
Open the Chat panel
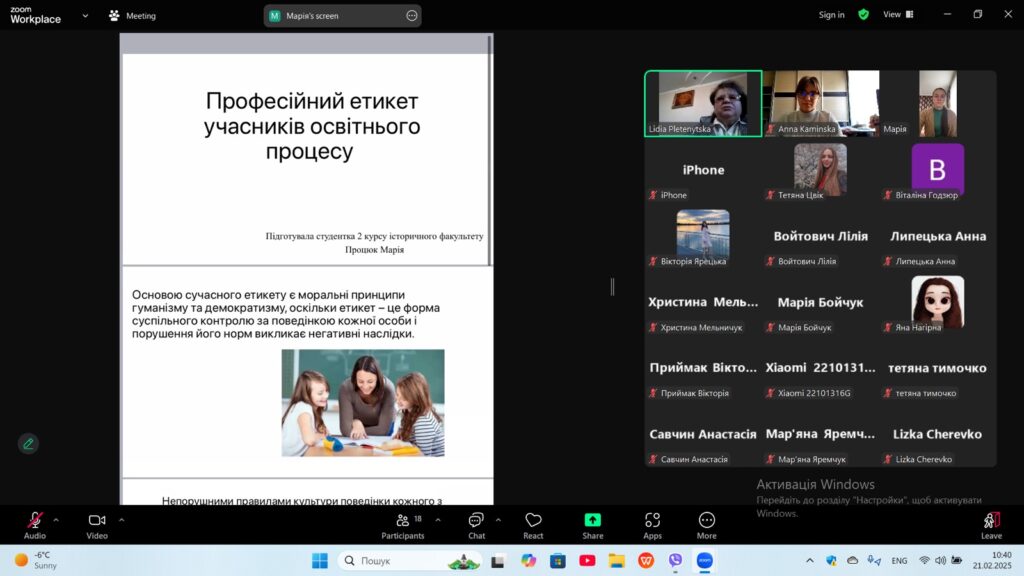click(x=476, y=524)
